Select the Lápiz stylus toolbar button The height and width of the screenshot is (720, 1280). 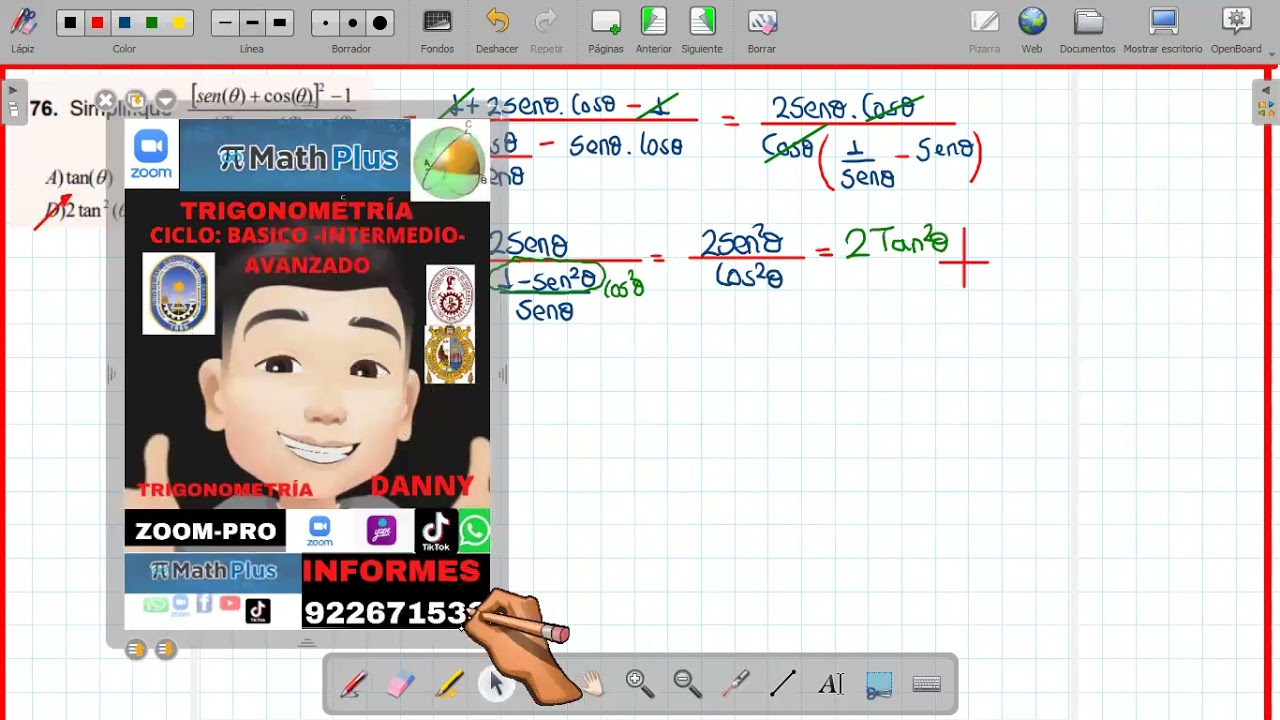pos(22,30)
